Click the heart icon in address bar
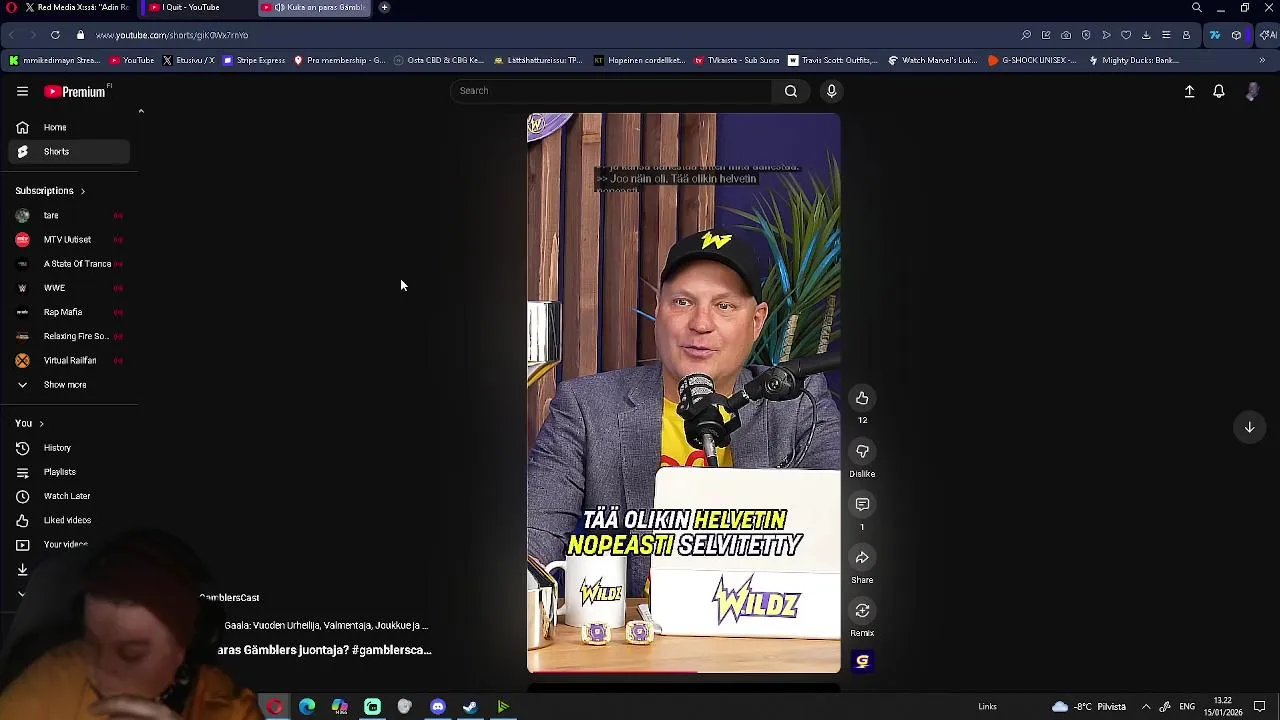The height and width of the screenshot is (720, 1280). point(1126,35)
